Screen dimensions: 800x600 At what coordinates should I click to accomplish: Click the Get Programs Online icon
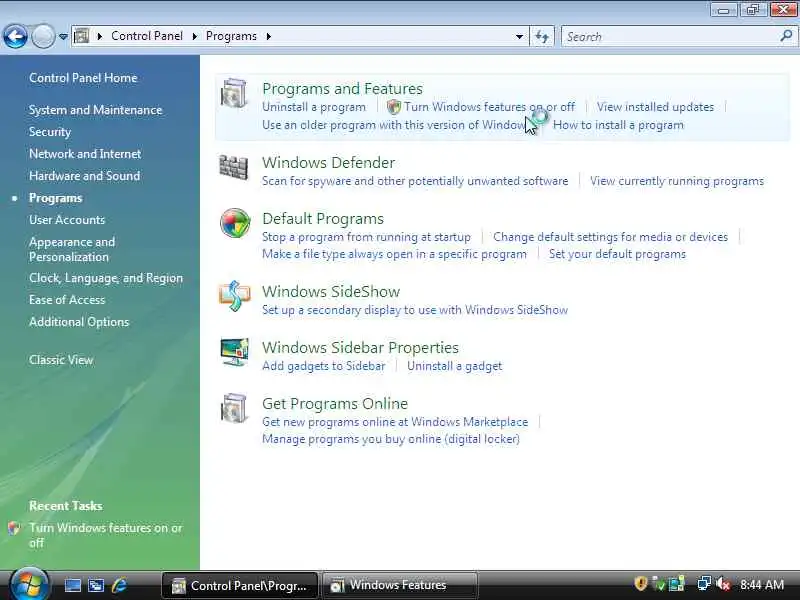tap(234, 408)
